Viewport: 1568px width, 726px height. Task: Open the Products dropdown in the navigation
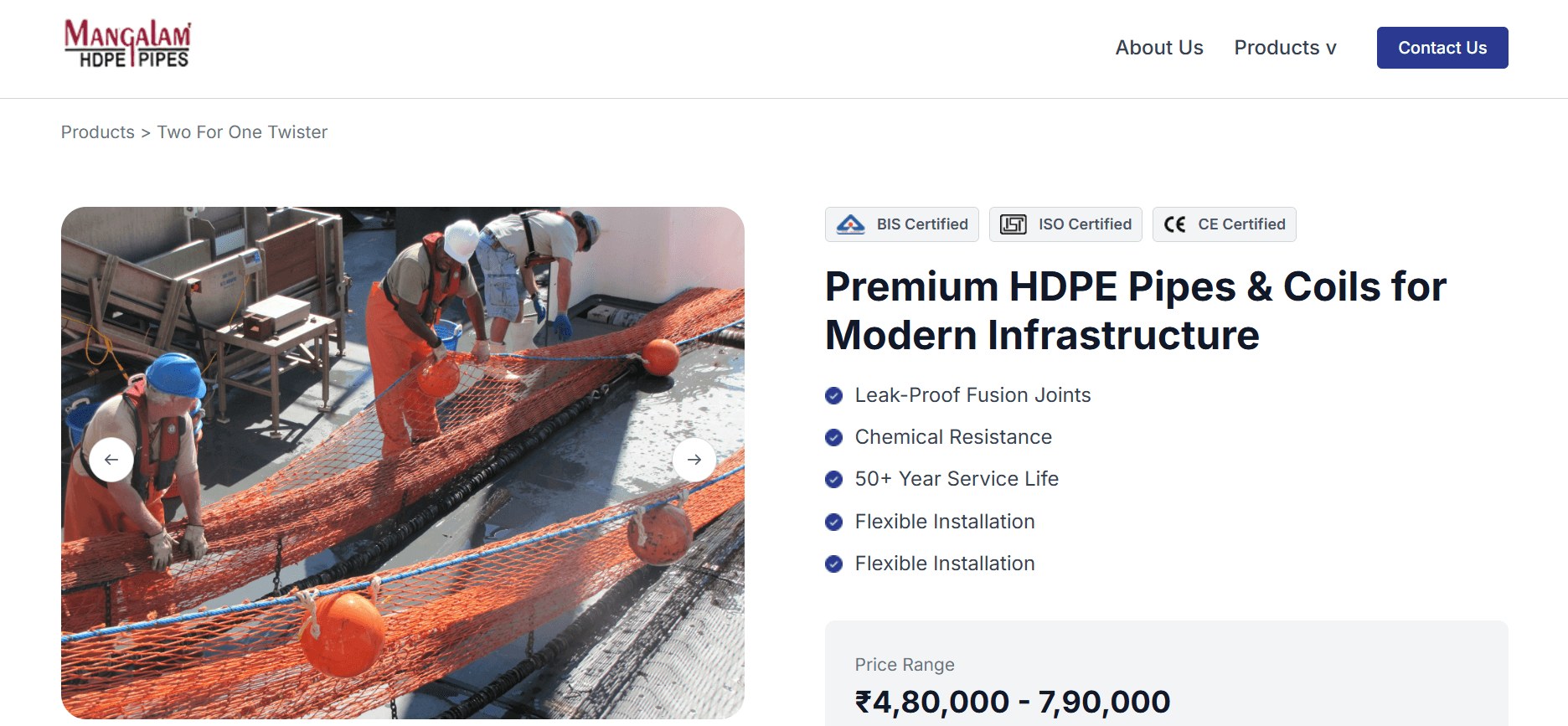(x=1285, y=48)
